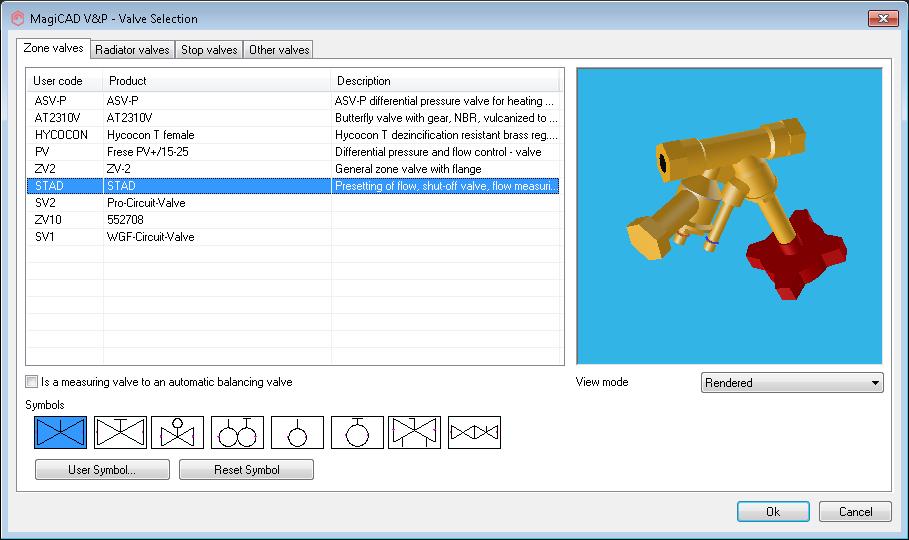Enable measuring valve to automatic balancing valve

pos(31,382)
